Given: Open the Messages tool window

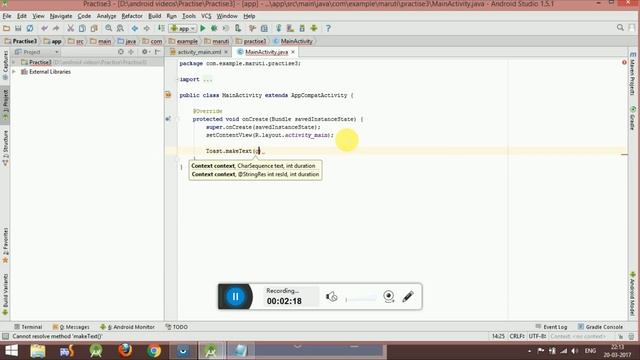Looking at the screenshot, I should click(71, 327).
